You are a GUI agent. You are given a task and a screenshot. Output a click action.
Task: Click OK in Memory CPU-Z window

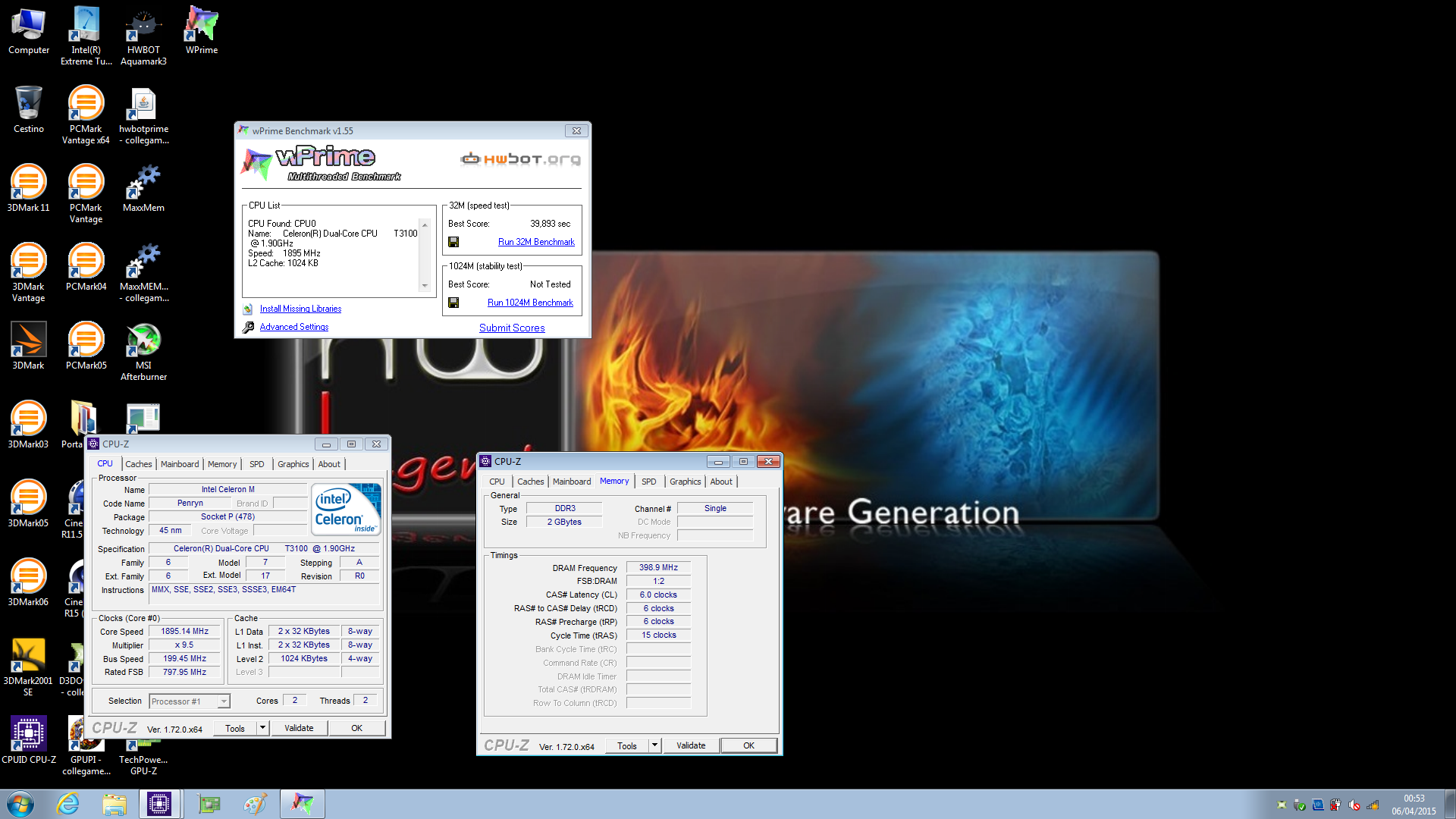(748, 745)
